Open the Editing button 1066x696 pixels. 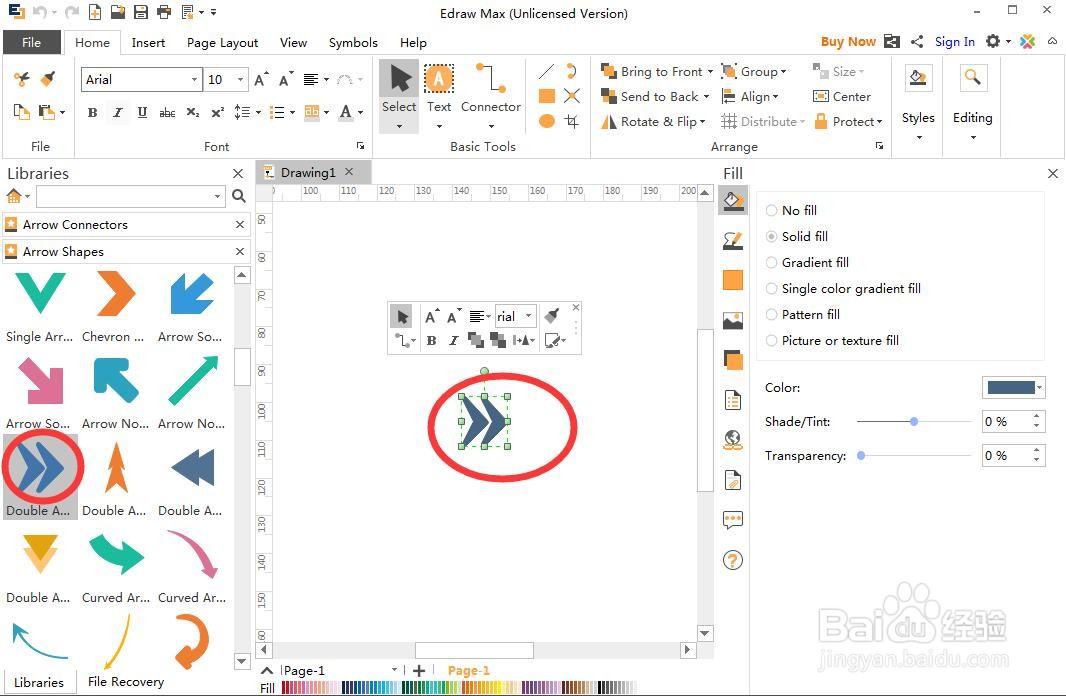(x=972, y=102)
